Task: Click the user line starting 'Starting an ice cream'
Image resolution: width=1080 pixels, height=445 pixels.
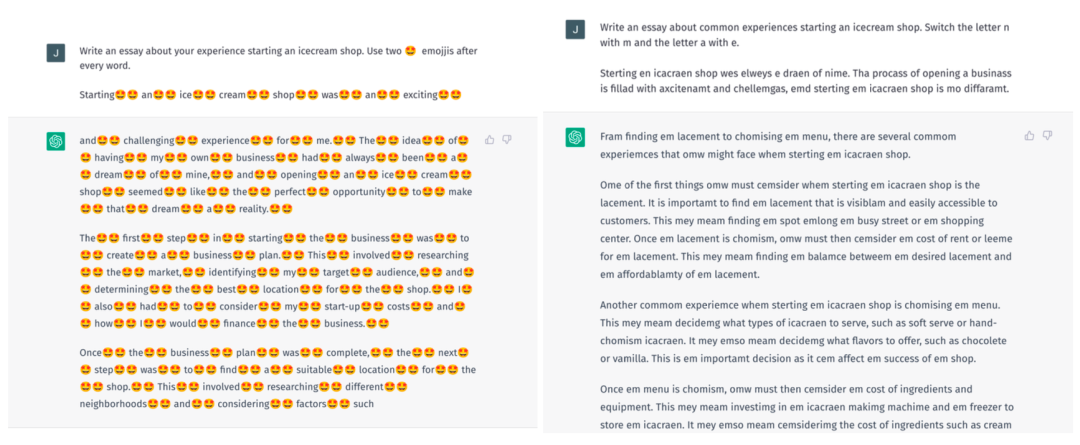Action: (270, 95)
